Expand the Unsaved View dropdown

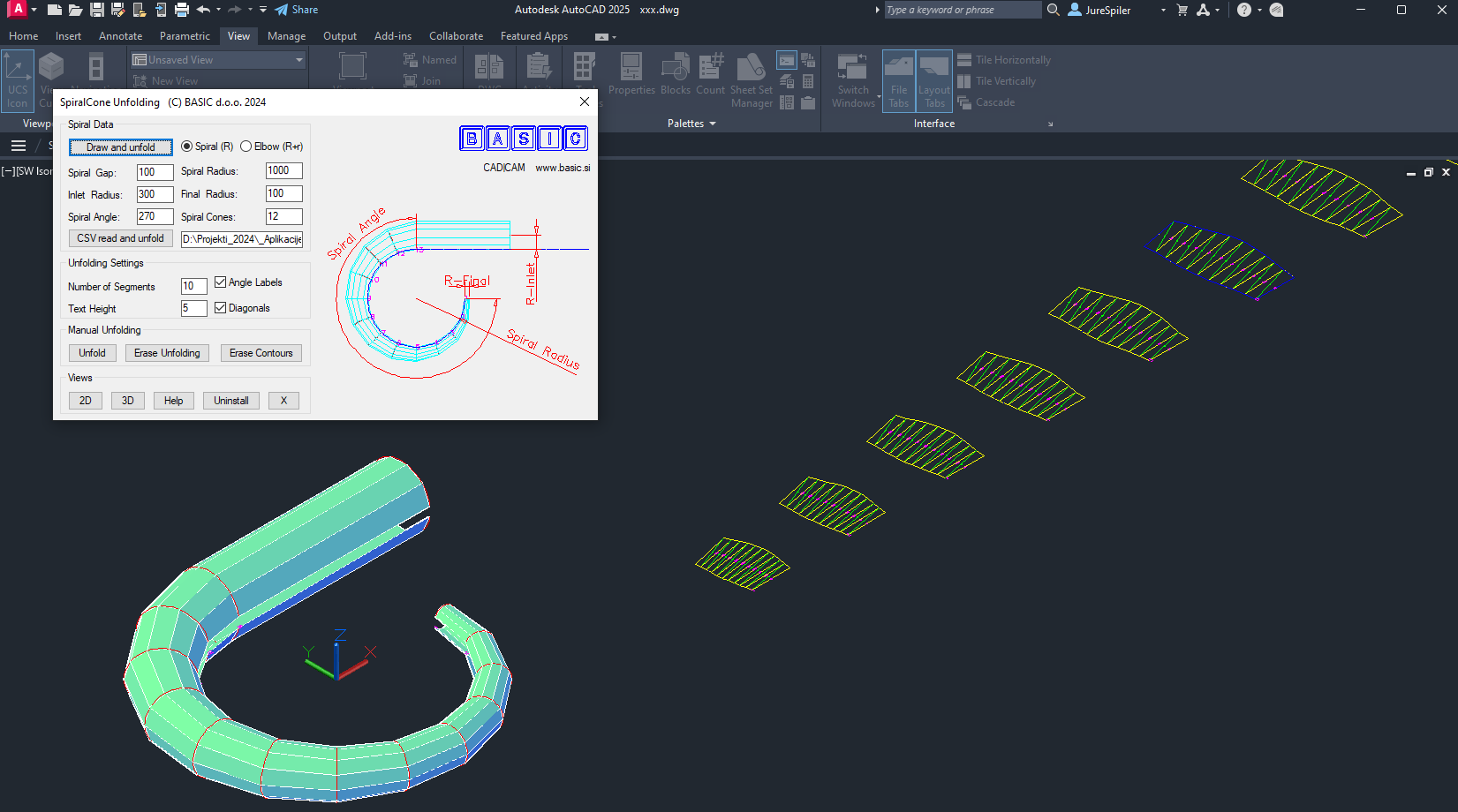point(299,60)
